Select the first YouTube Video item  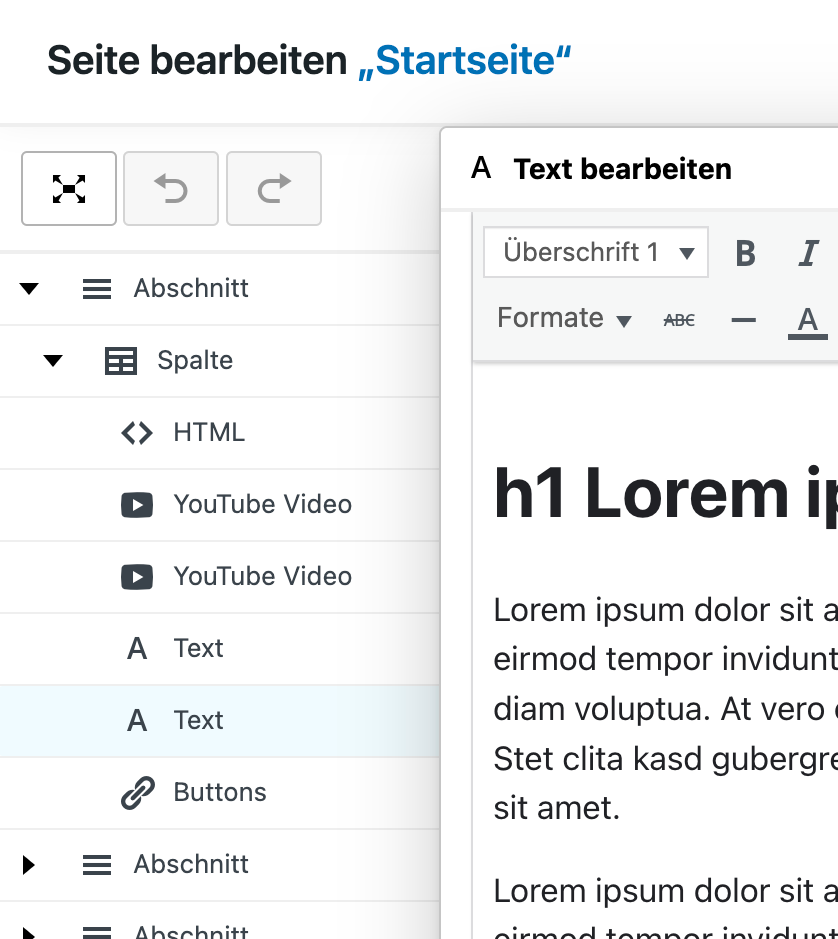pos(262,505)
